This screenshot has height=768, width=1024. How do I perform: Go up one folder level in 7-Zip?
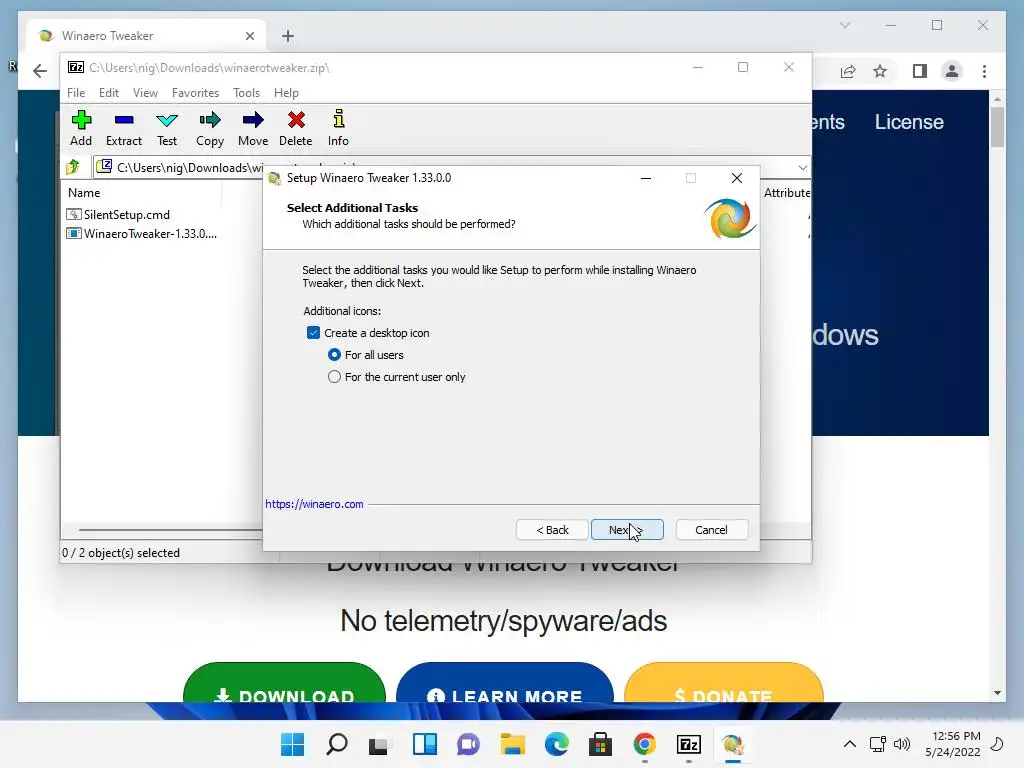pos(73,167)
